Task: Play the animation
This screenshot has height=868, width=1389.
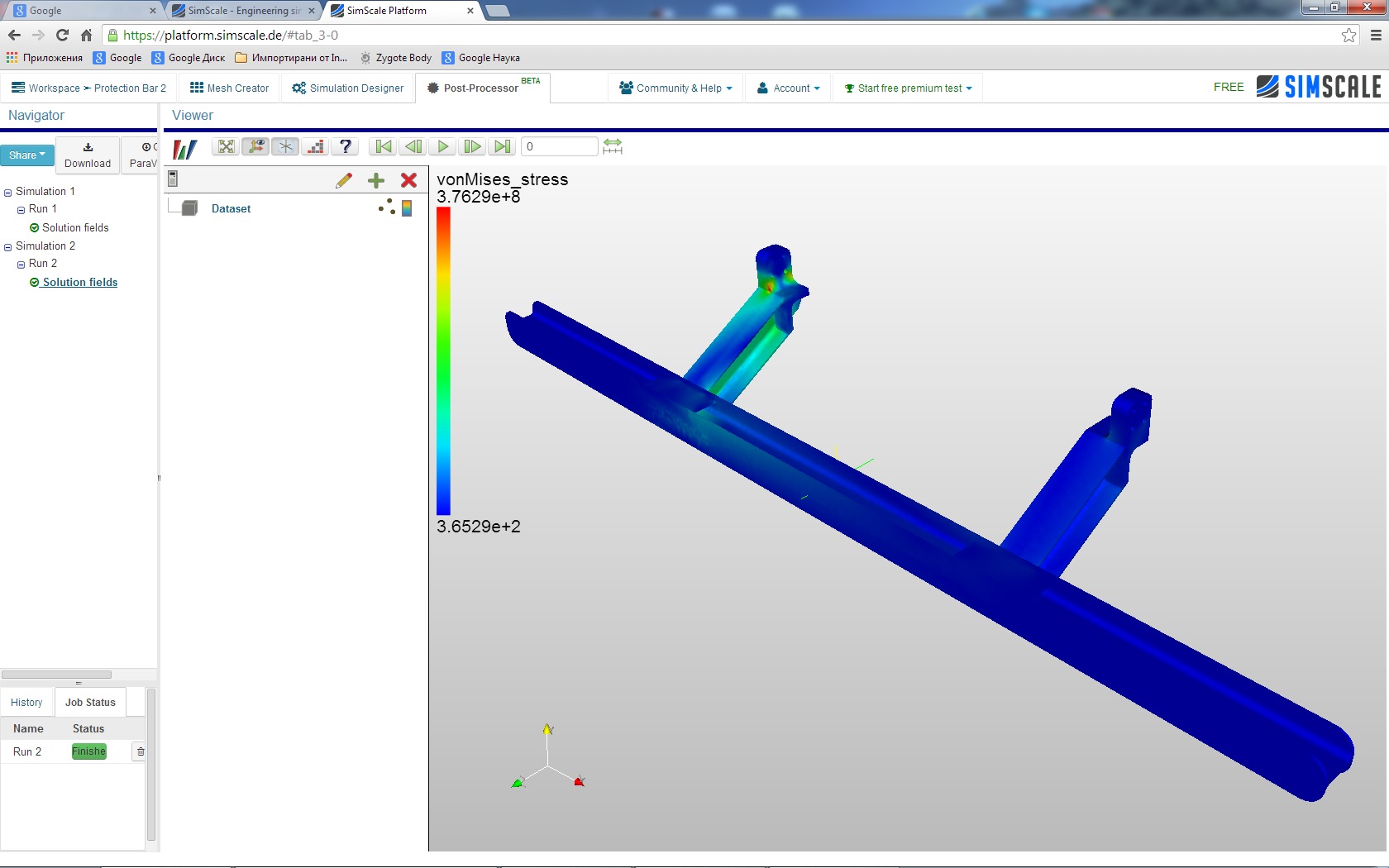Action: pos(443,146)
